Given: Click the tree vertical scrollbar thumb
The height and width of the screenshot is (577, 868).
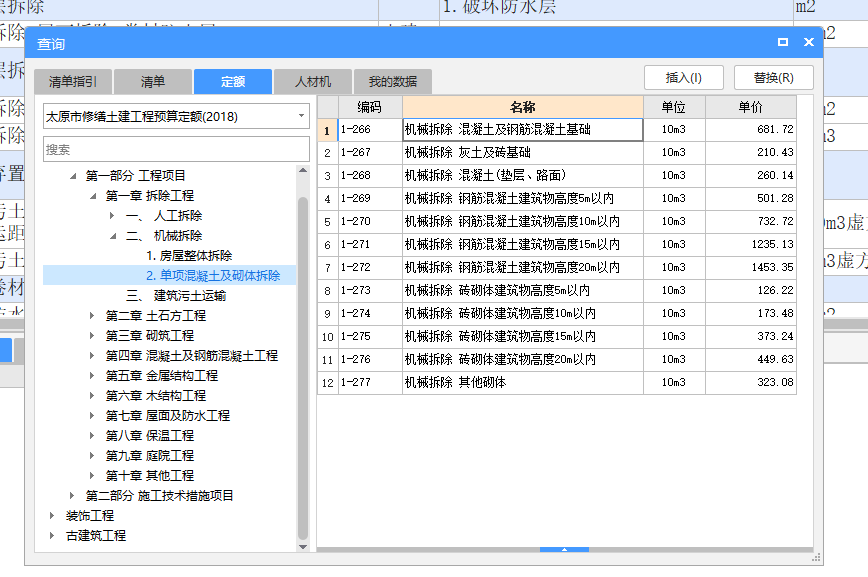Looking at the screenshot, I should (303, 367).
